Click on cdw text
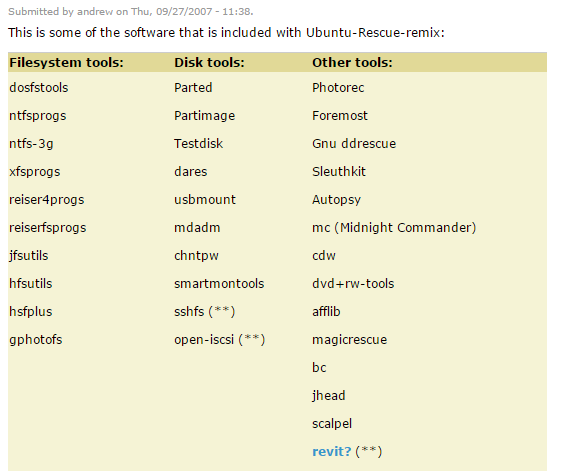The height and width of the screenshot is (476, 580). click(324, 256)
